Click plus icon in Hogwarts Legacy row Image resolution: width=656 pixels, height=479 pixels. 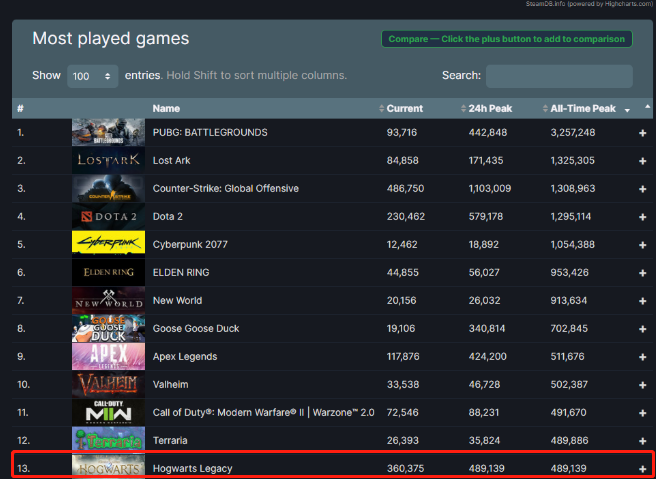643,469
